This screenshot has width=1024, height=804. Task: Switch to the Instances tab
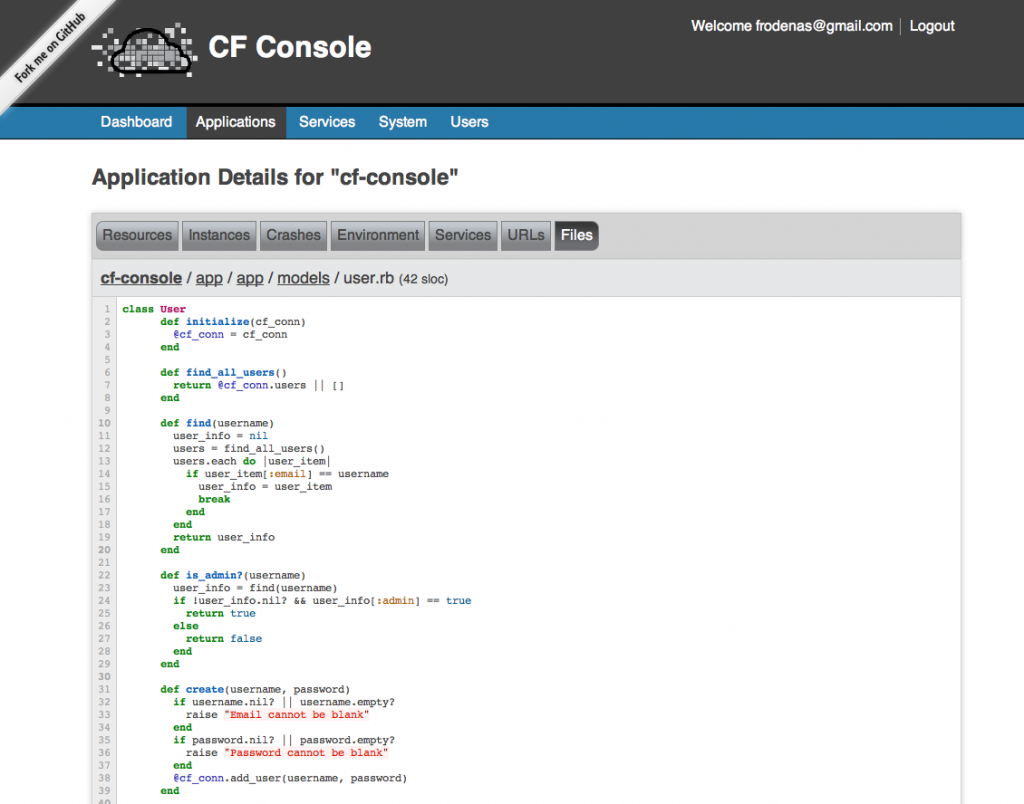219,235
